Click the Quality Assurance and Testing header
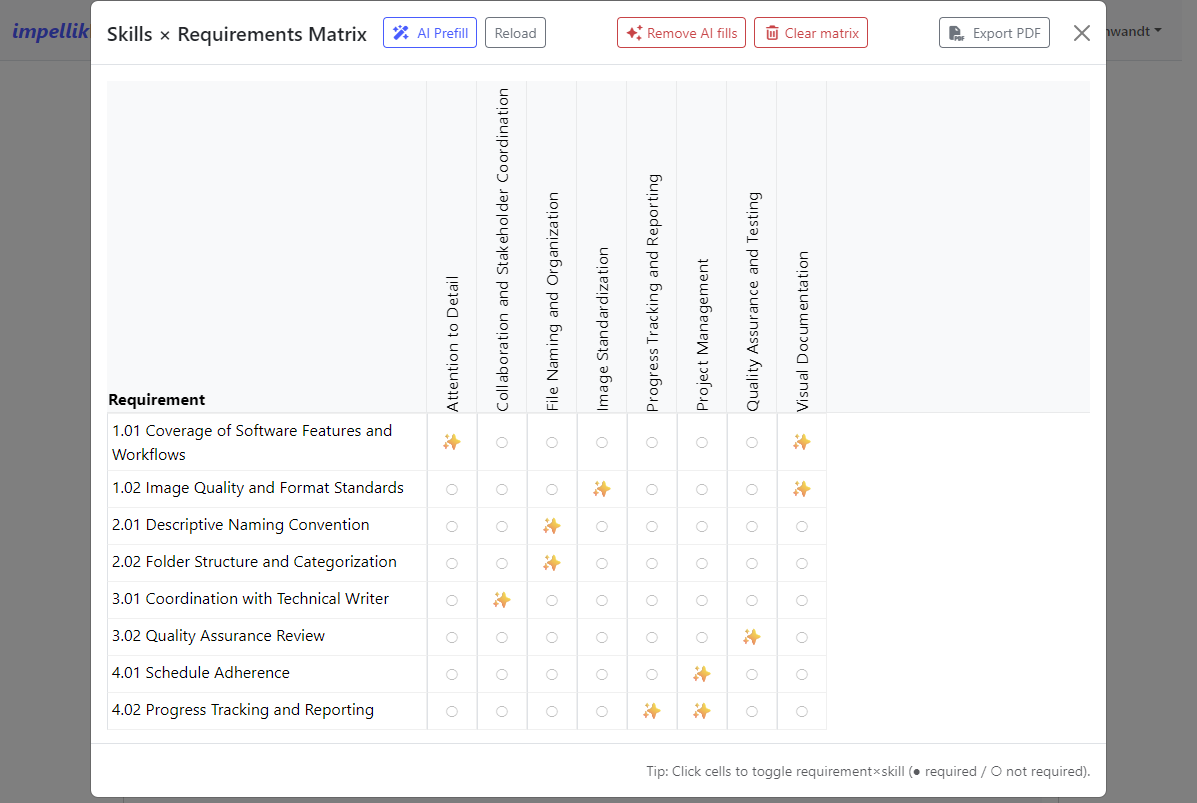 point(752,302)
